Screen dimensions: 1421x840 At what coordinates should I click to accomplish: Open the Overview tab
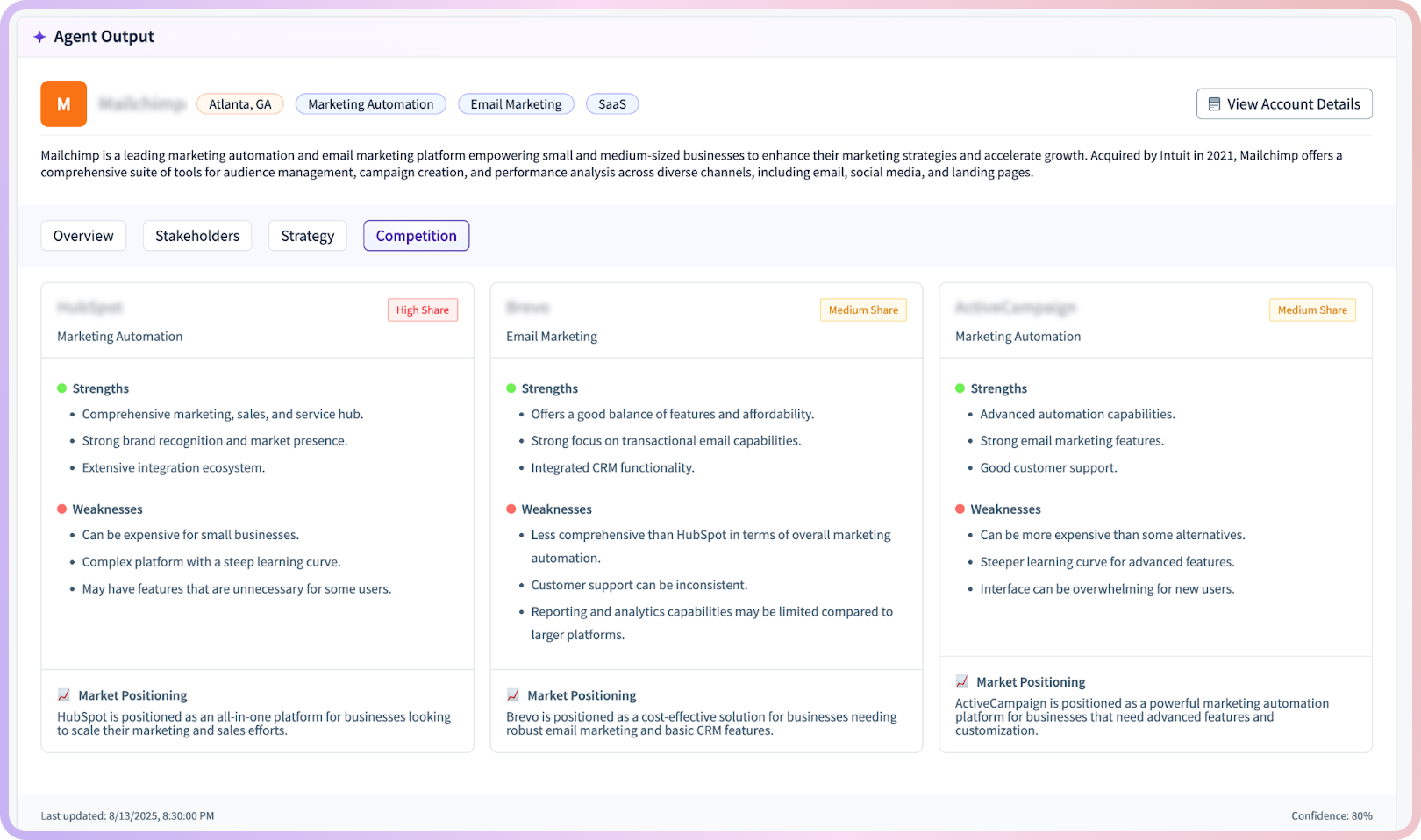tap(83, 236)
